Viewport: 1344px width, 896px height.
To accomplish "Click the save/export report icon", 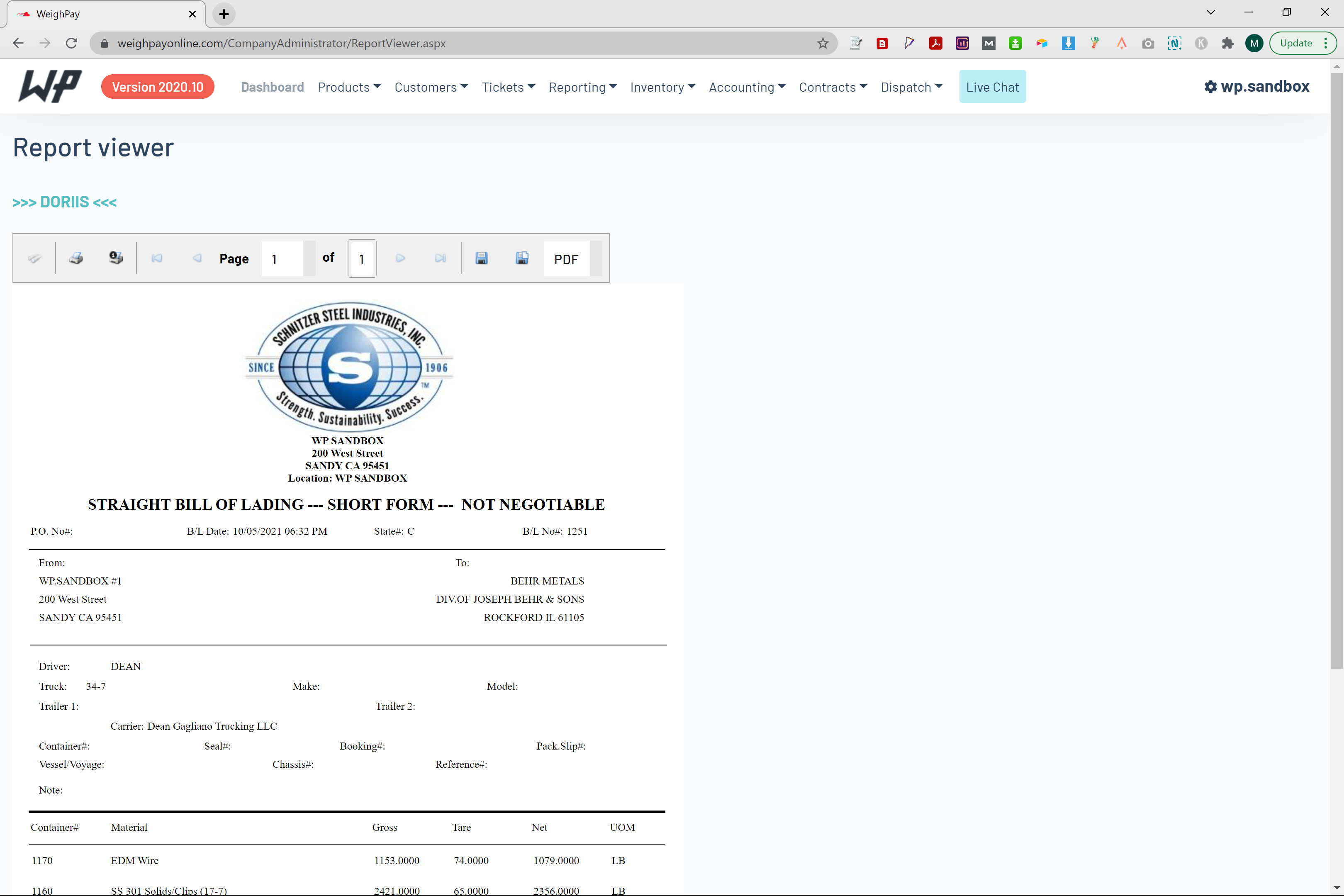I will point(482,258).
